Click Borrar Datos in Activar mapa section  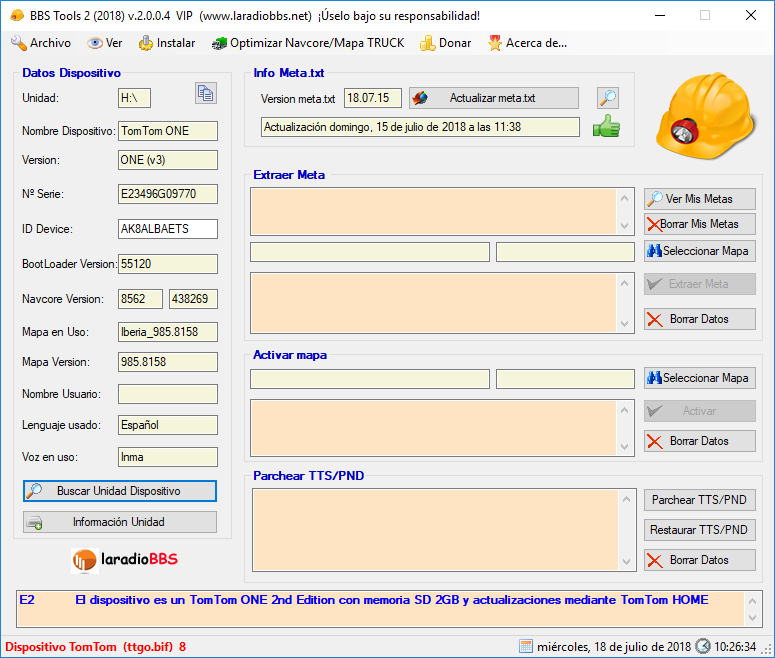click(699, 441)
